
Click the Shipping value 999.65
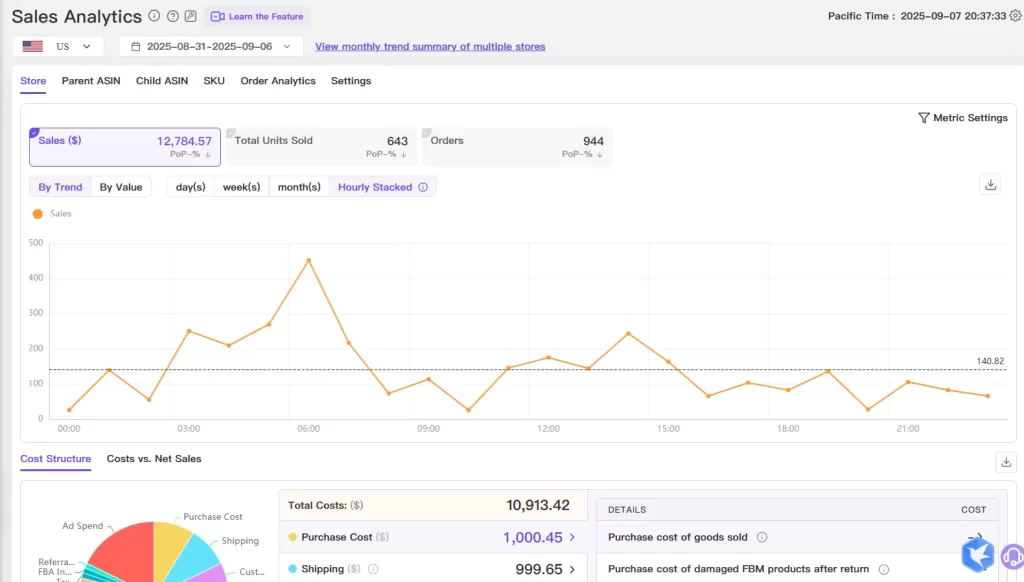(539, 569)
